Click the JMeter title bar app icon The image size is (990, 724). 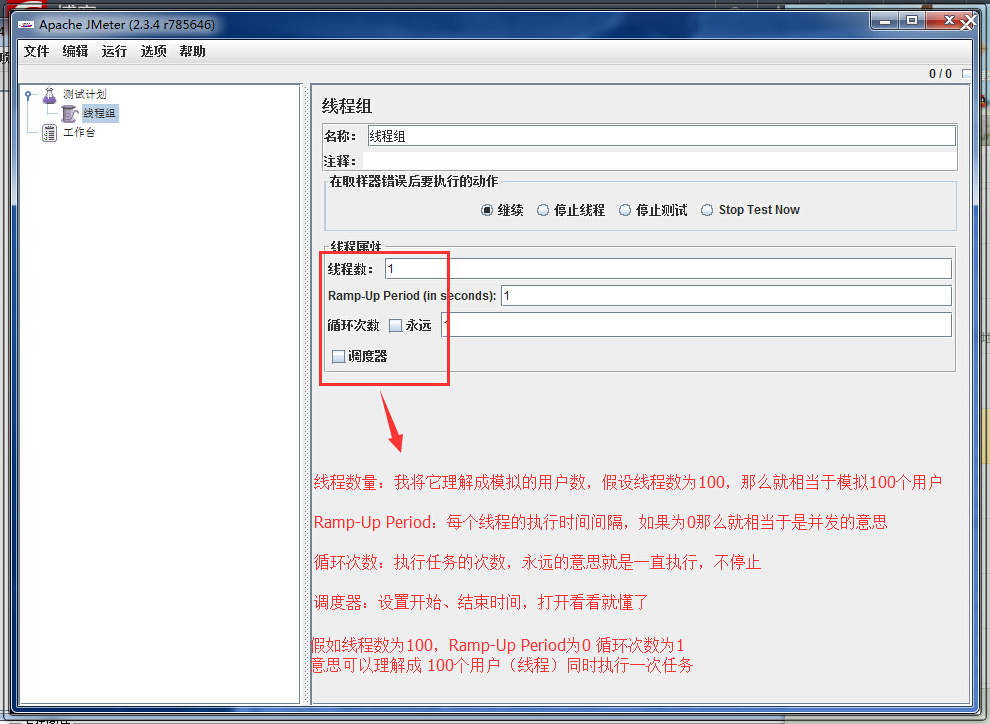(26, 25)
